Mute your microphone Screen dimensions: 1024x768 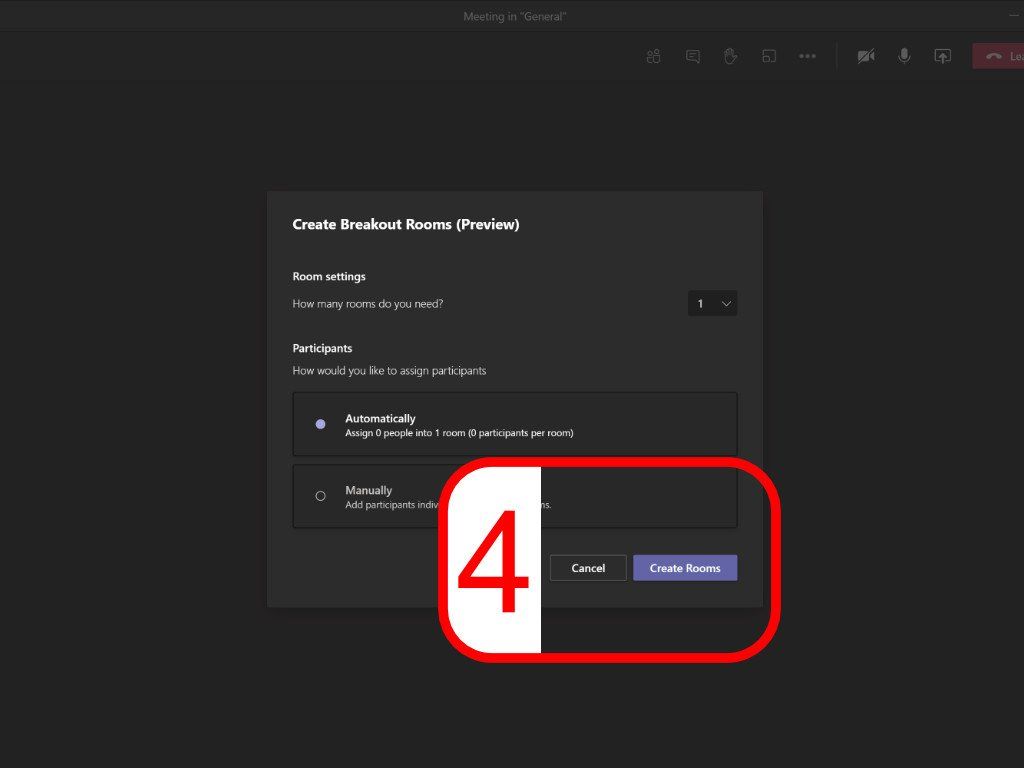[904, 56]
